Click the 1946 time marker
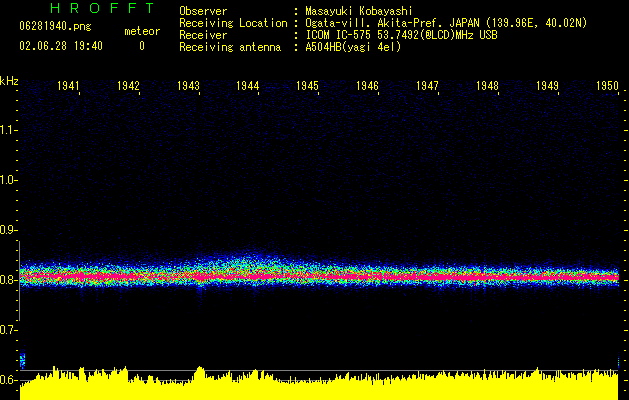 (367, 87)
